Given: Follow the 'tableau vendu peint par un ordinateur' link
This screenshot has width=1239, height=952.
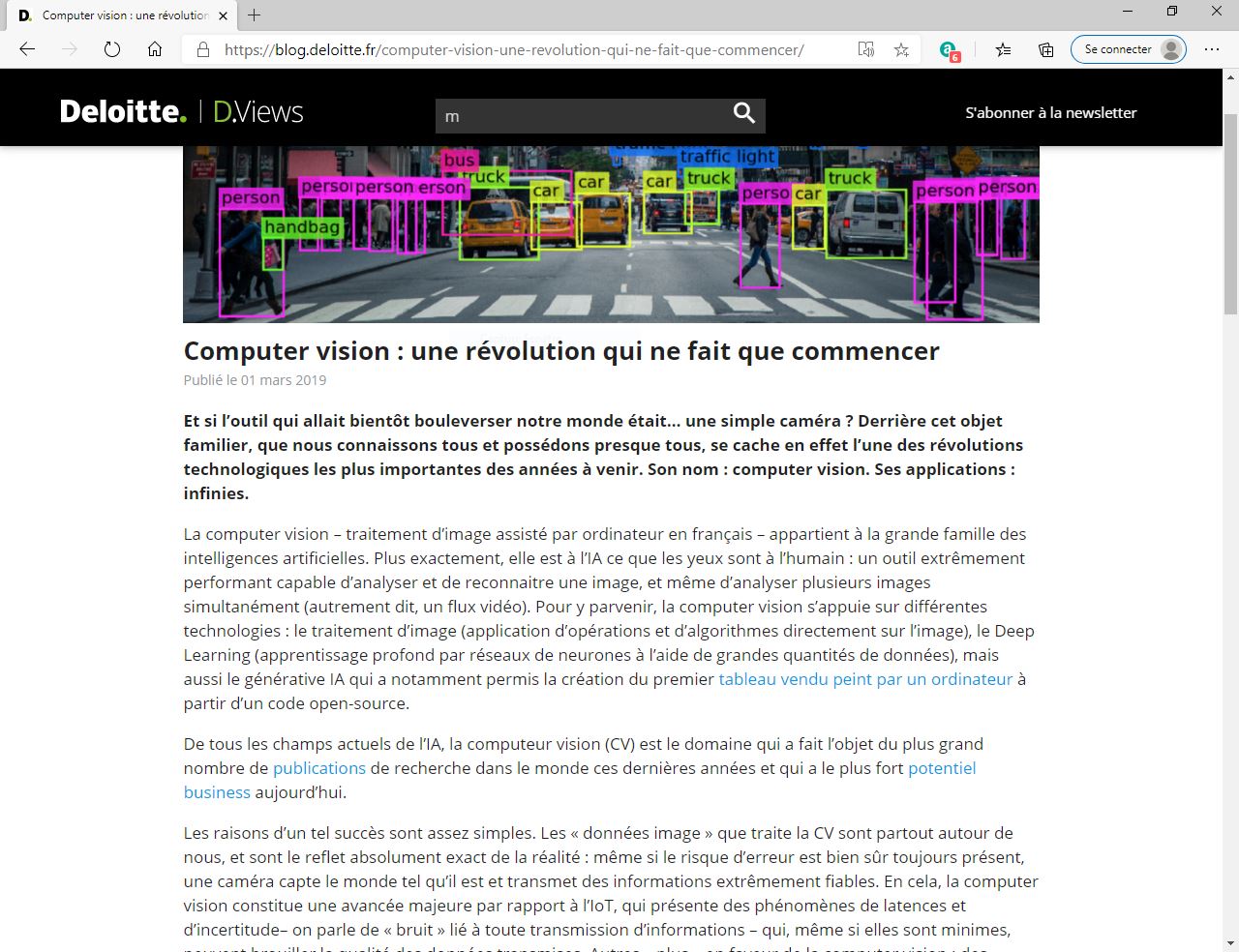Looking at the screenshot, I should point(865,679).
